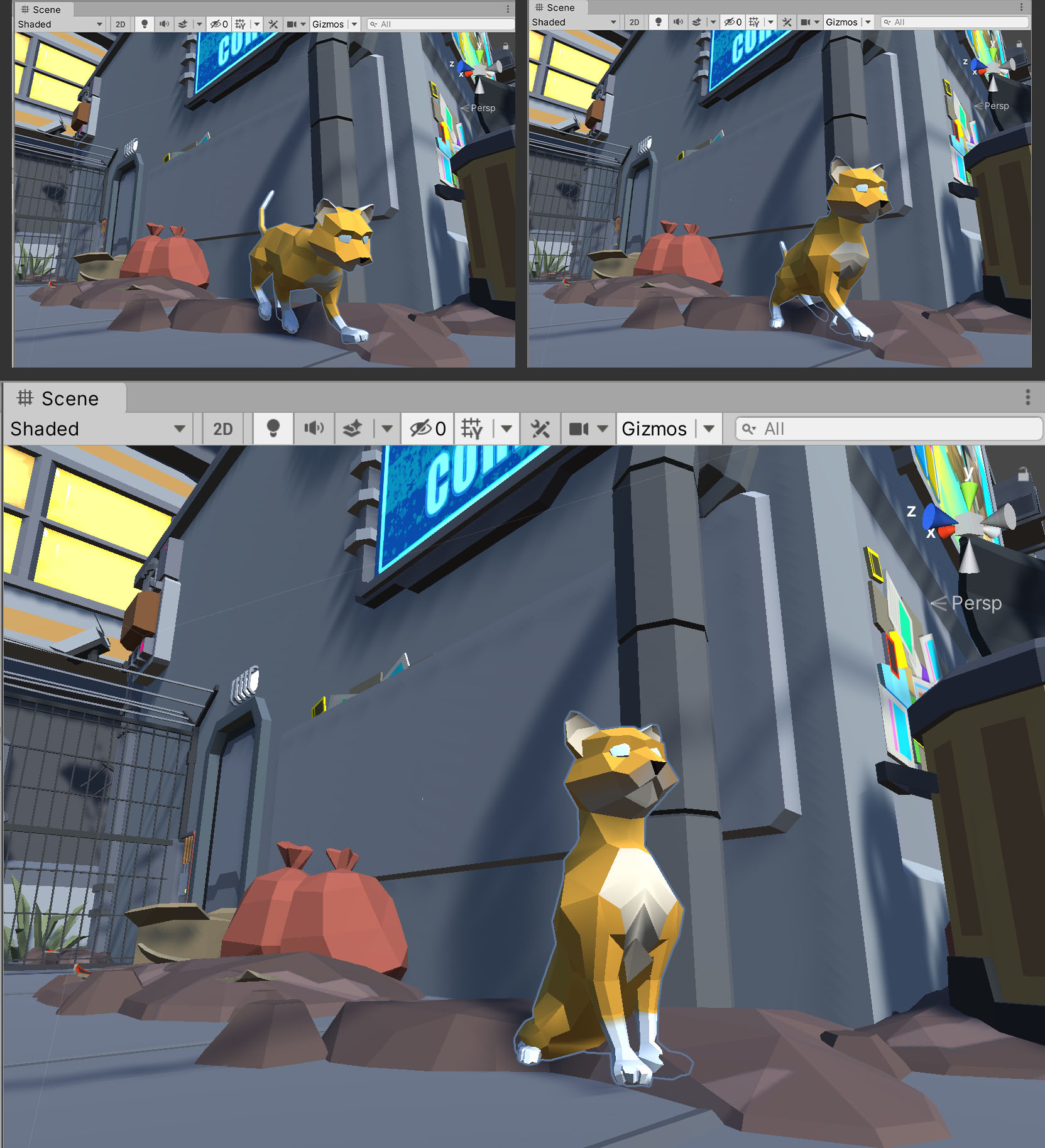This screenshot has width=1045, height=1148.
Task: Toggle grid visibility icon in bottom toolbar
Action: pyautogui.click(x=472, y=429)
